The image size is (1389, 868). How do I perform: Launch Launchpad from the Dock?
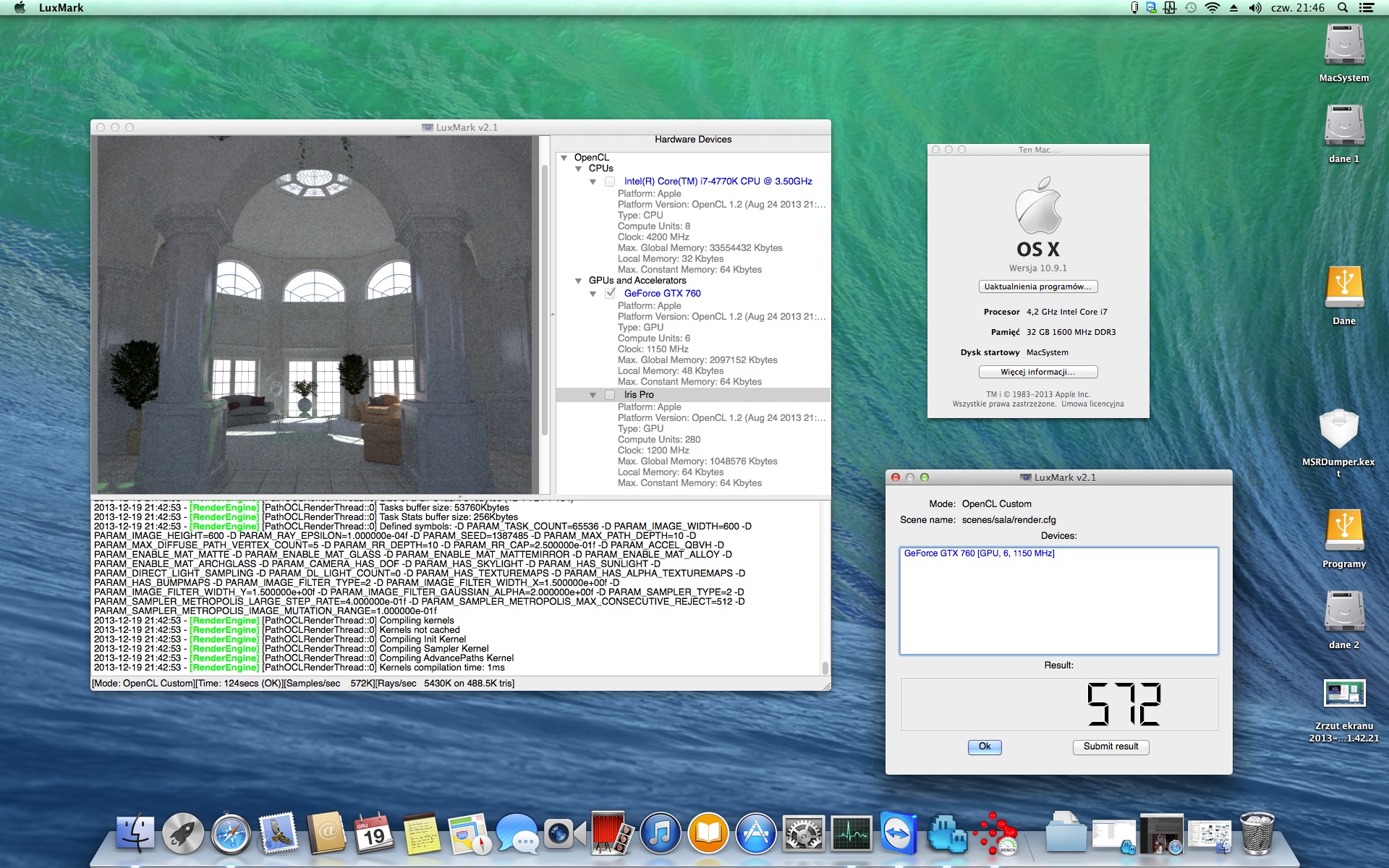tap(183, 833)
